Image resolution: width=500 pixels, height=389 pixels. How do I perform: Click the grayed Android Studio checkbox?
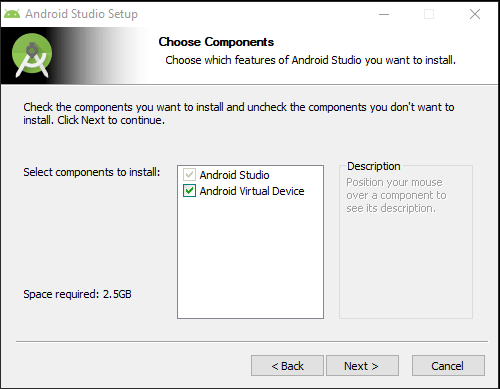tap(189, 175)
